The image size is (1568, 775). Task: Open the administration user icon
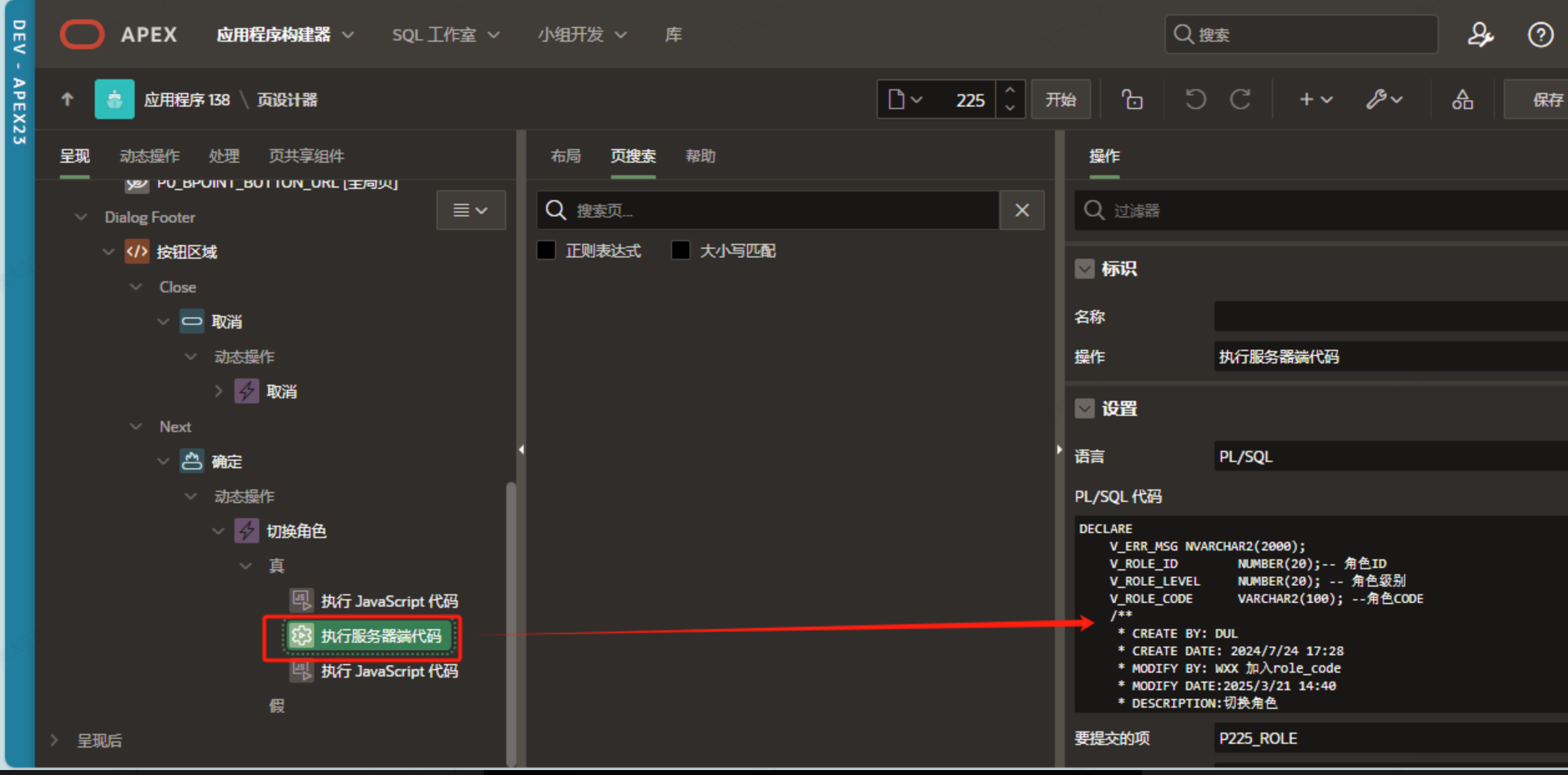point(1479,35)
